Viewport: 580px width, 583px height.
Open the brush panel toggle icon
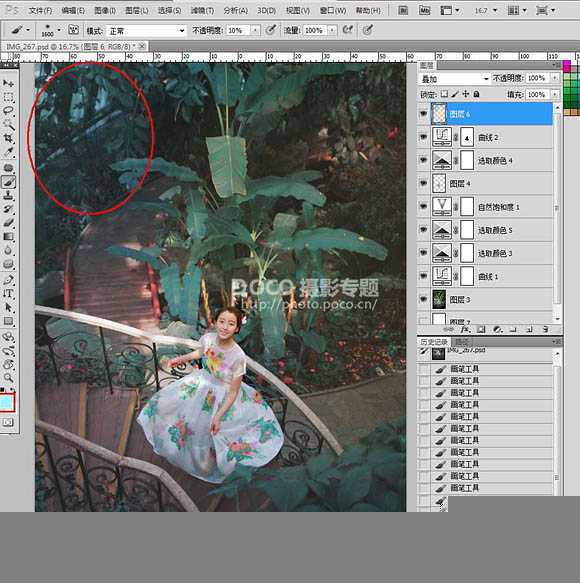74,30
